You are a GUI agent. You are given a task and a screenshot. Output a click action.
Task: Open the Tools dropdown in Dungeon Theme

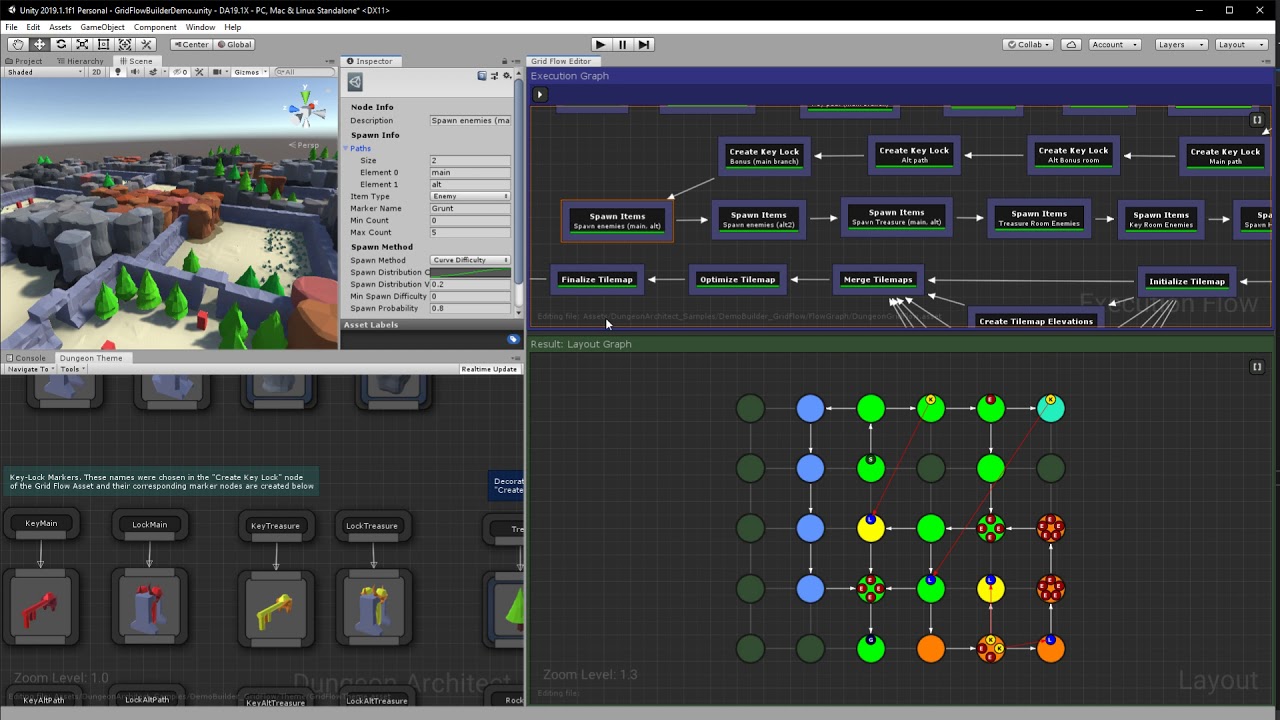tap(71, 369)
